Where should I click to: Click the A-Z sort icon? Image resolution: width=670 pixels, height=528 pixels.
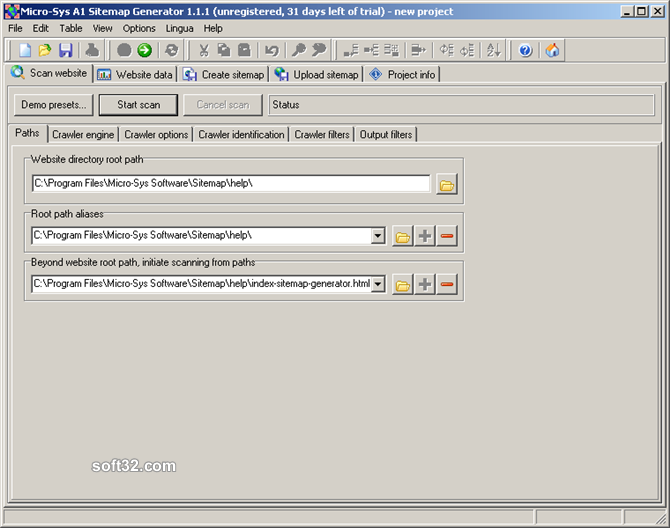coord(494,50)
